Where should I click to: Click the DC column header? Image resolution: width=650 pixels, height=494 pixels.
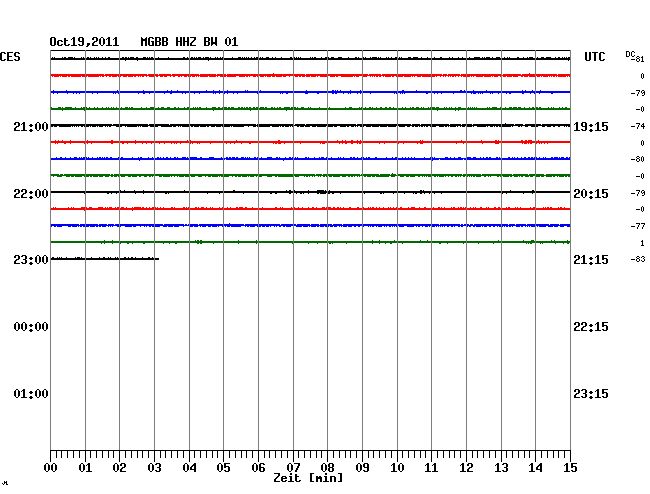click(x=630, y=54)
